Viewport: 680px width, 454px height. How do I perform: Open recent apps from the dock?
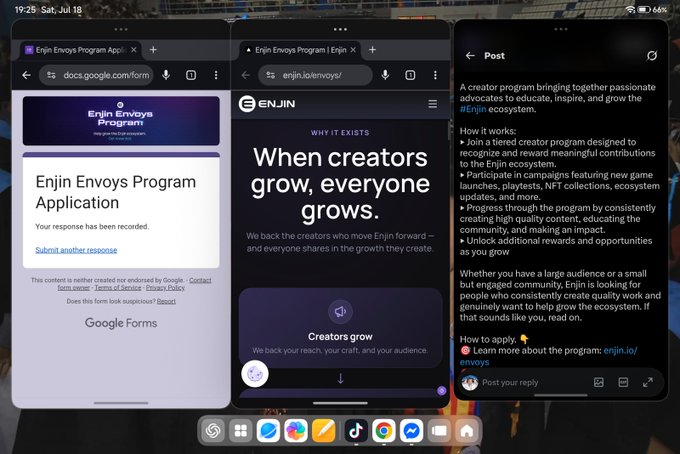tap(439, 431)
